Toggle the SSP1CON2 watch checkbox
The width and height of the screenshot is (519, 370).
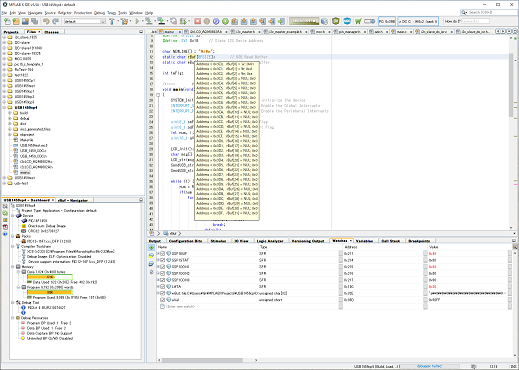[x=163, y=274]
